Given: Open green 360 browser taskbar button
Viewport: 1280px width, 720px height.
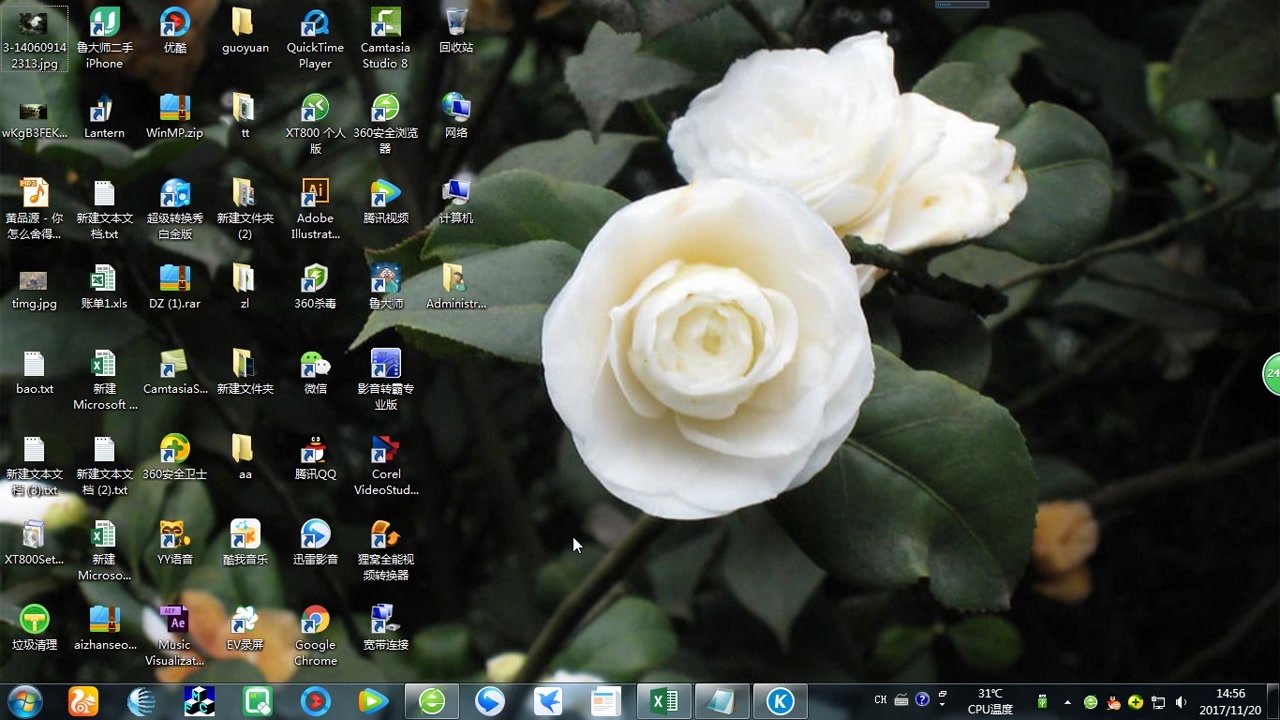Looking at the screenshot, I should click(x=431, y=701).
